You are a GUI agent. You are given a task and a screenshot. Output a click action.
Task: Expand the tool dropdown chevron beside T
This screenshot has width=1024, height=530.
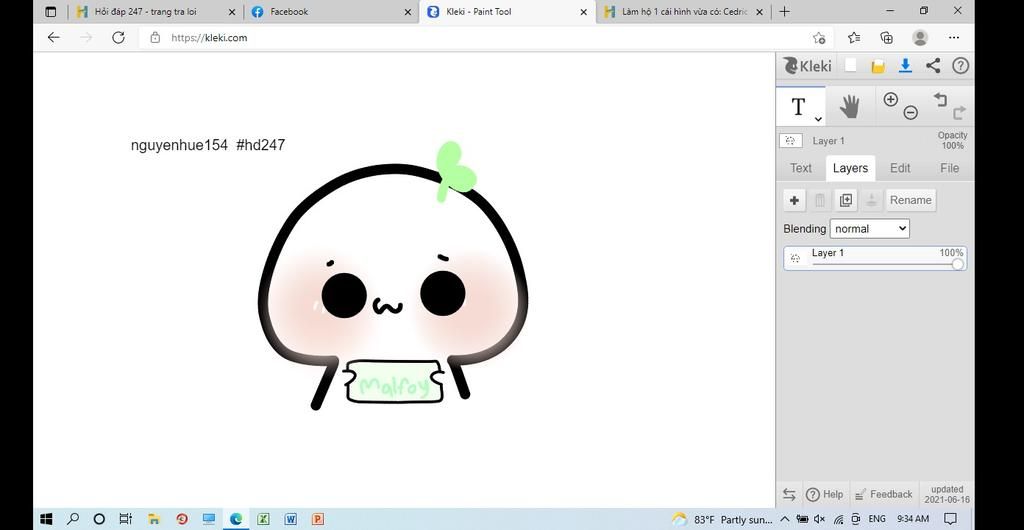(818, 119)
